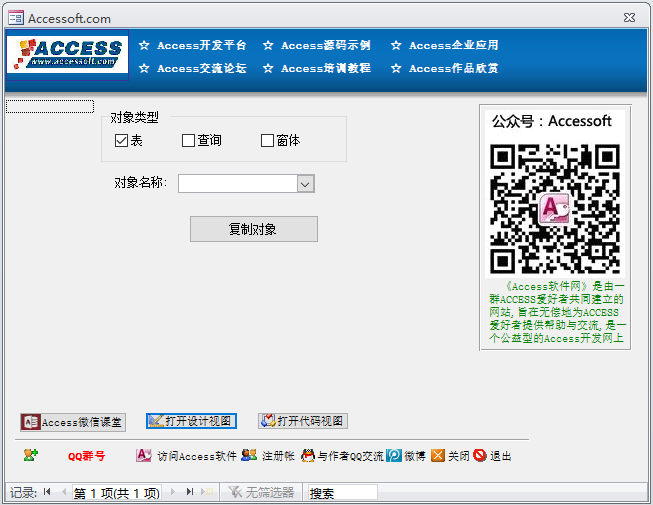Enable the 查询 checkbox

point(188,141)
